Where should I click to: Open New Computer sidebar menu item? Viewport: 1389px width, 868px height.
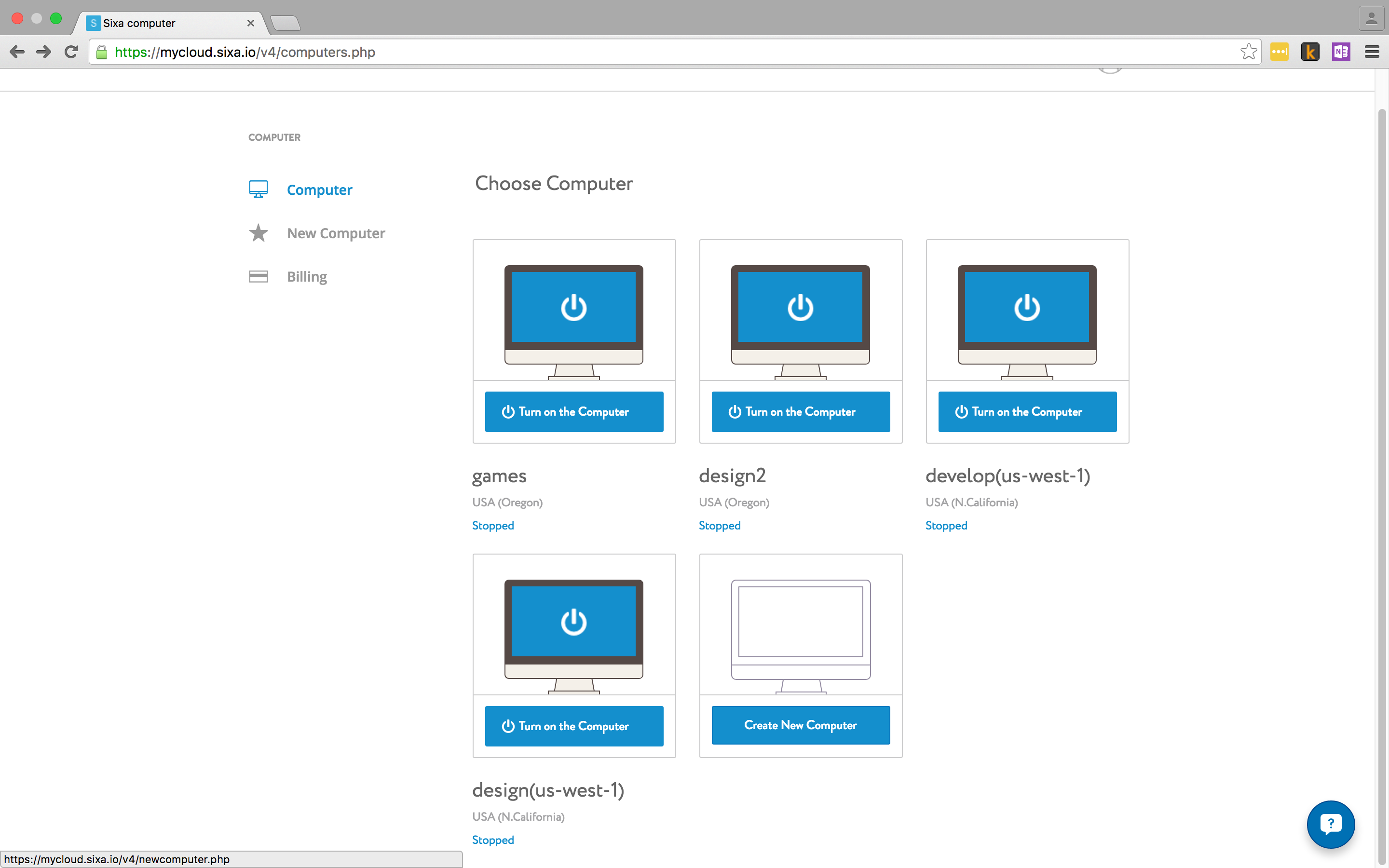[336, 233]
